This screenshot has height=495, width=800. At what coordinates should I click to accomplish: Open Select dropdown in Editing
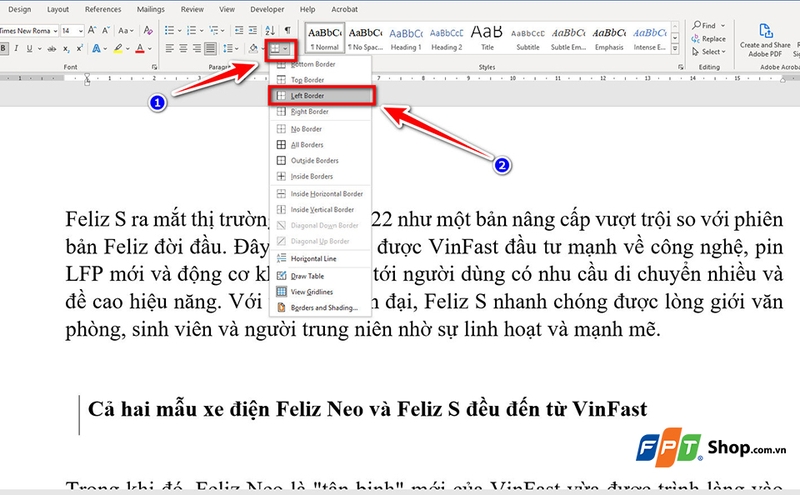pyautogui.click(x=708, y=52)
